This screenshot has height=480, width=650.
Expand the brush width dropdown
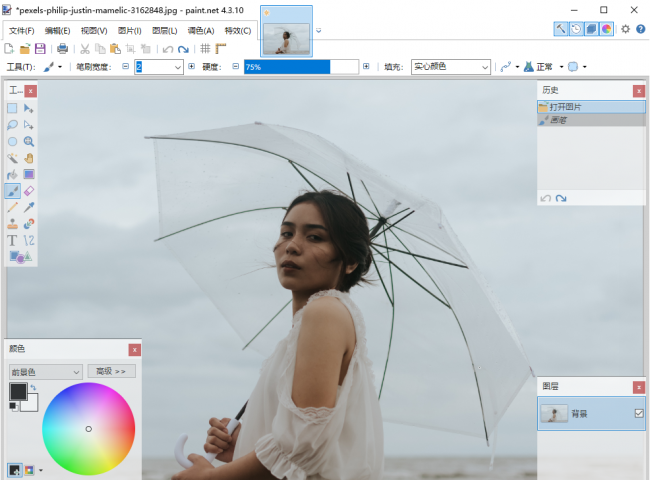tap(178, 67)
